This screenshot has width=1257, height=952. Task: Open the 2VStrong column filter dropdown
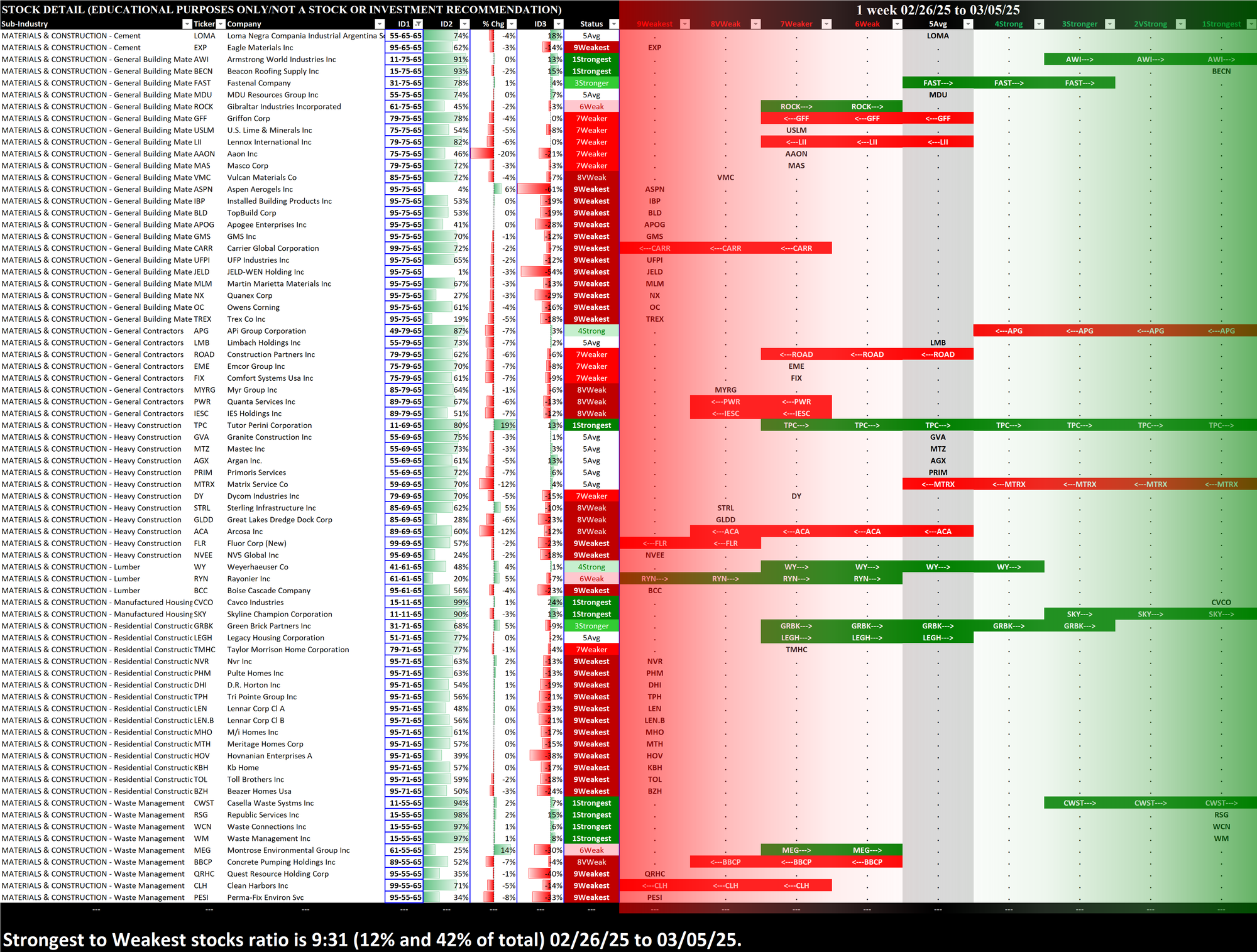1181,24
